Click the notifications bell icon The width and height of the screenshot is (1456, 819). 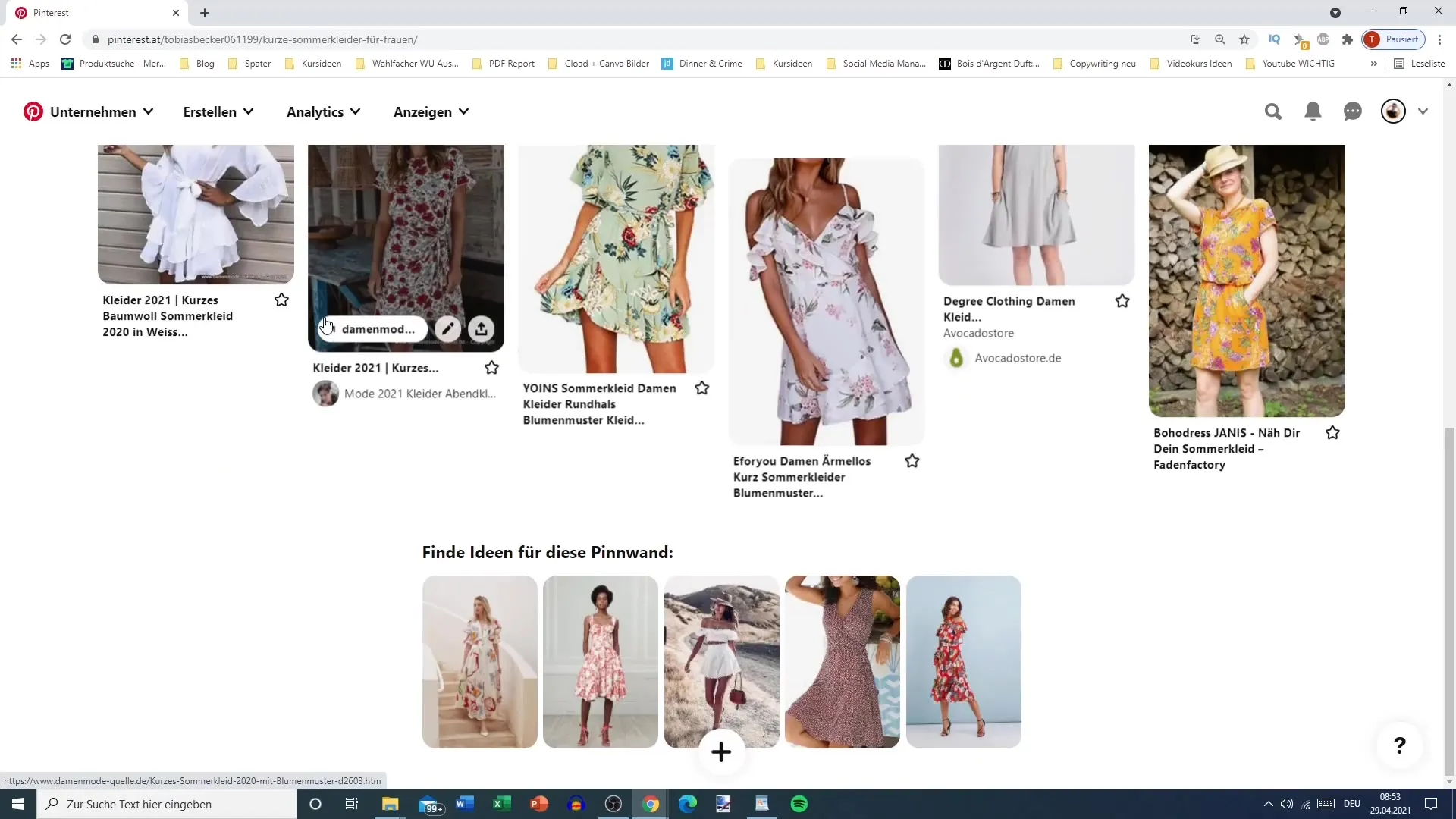(1314, 111)
